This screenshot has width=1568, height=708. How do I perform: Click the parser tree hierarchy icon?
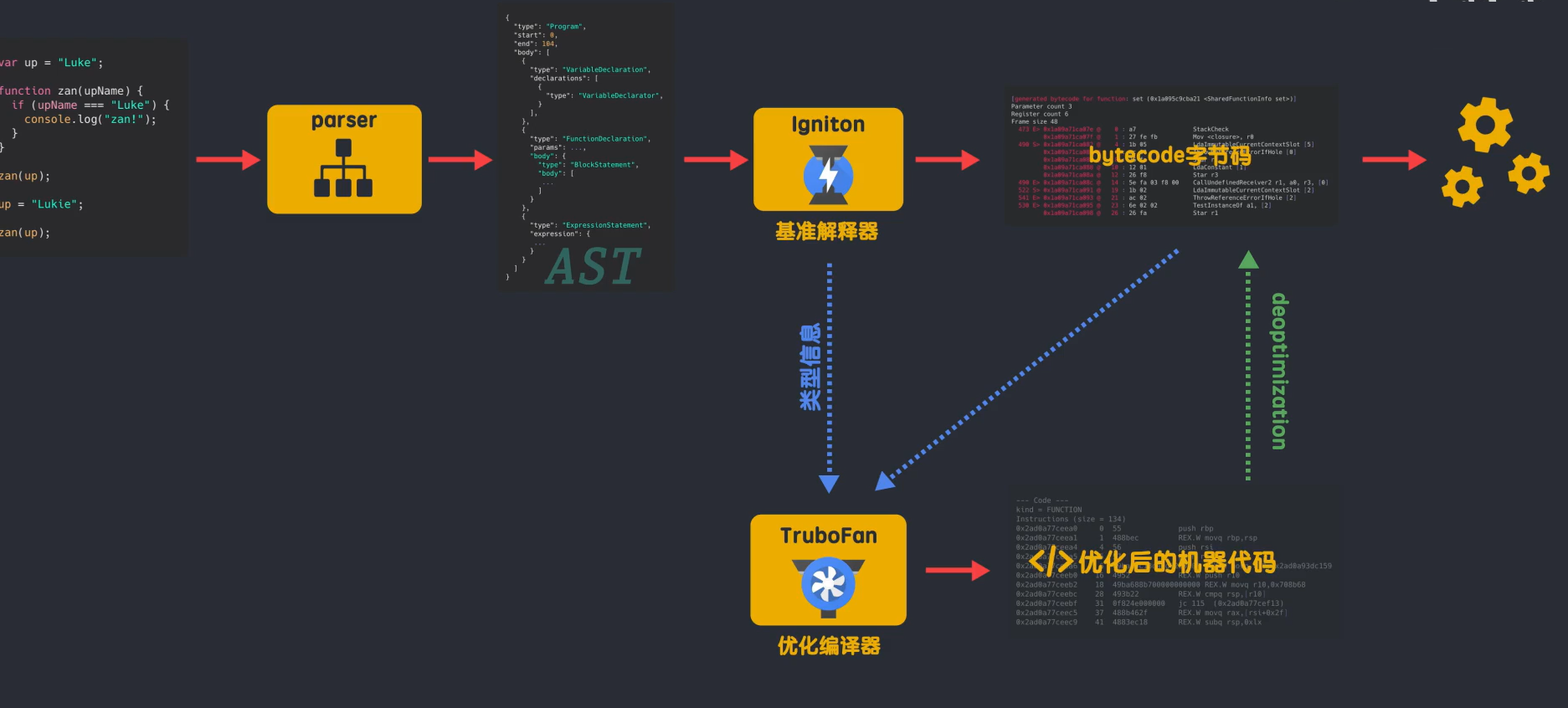click(x=343, y=168)
